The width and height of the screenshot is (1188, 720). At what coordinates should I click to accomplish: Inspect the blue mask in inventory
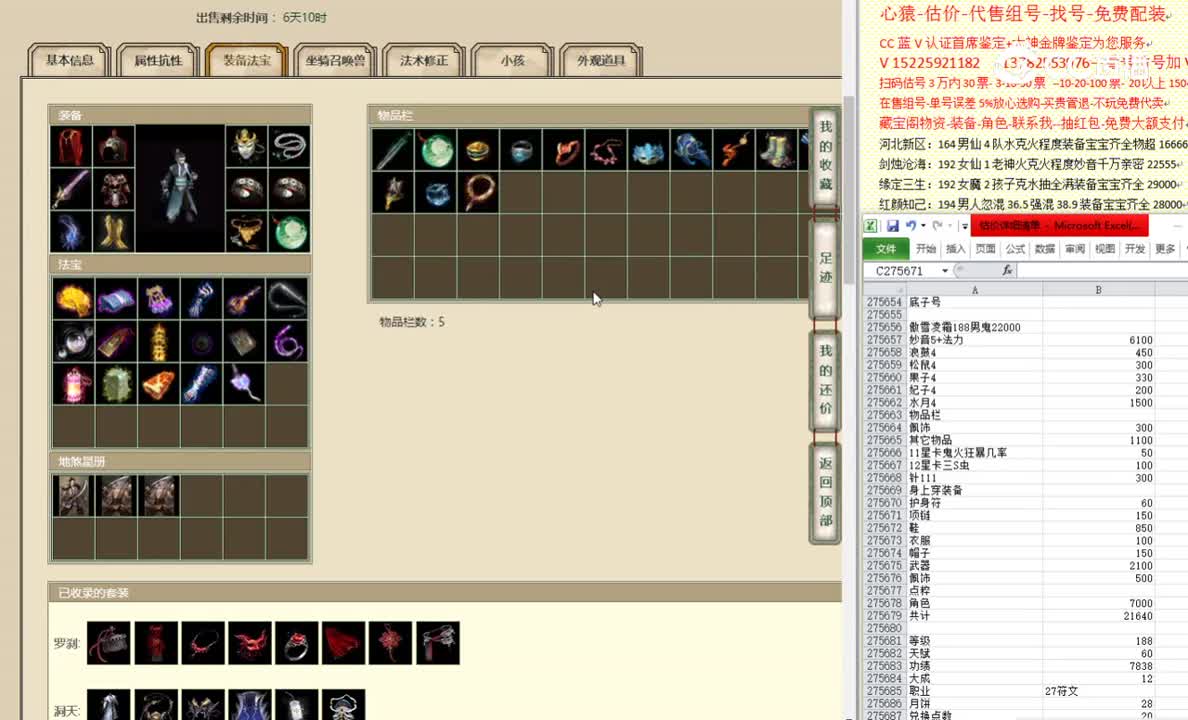(648, 149)
